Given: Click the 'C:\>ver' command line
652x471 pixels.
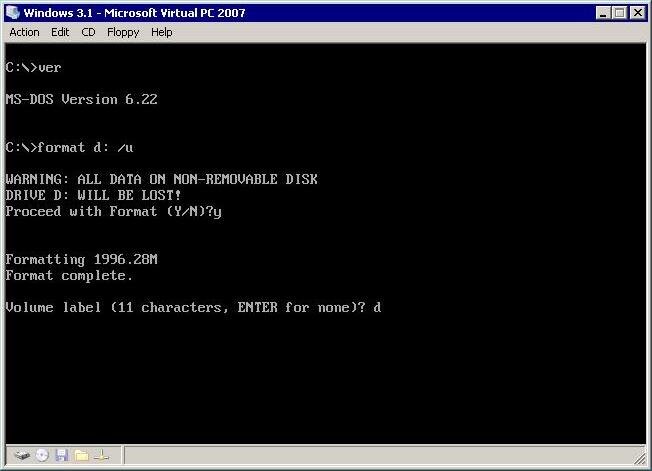Looking at the screenshot, I should coord(33,67).
